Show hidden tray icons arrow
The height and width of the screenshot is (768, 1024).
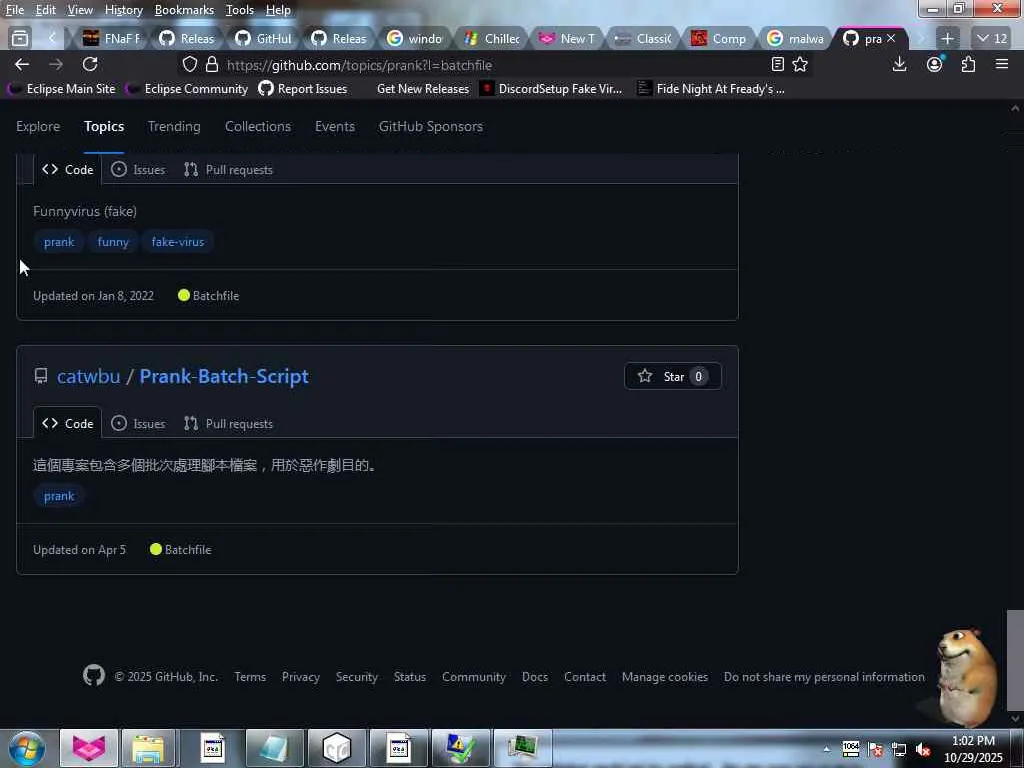click(827, 750)
